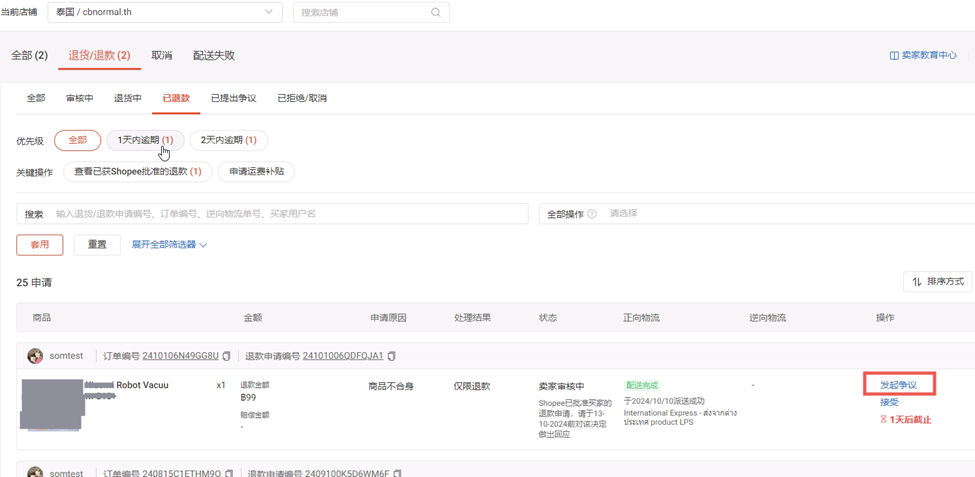975x477 pixels.
Task: Click 发起争议 link for first request
Action: point(899,386)
